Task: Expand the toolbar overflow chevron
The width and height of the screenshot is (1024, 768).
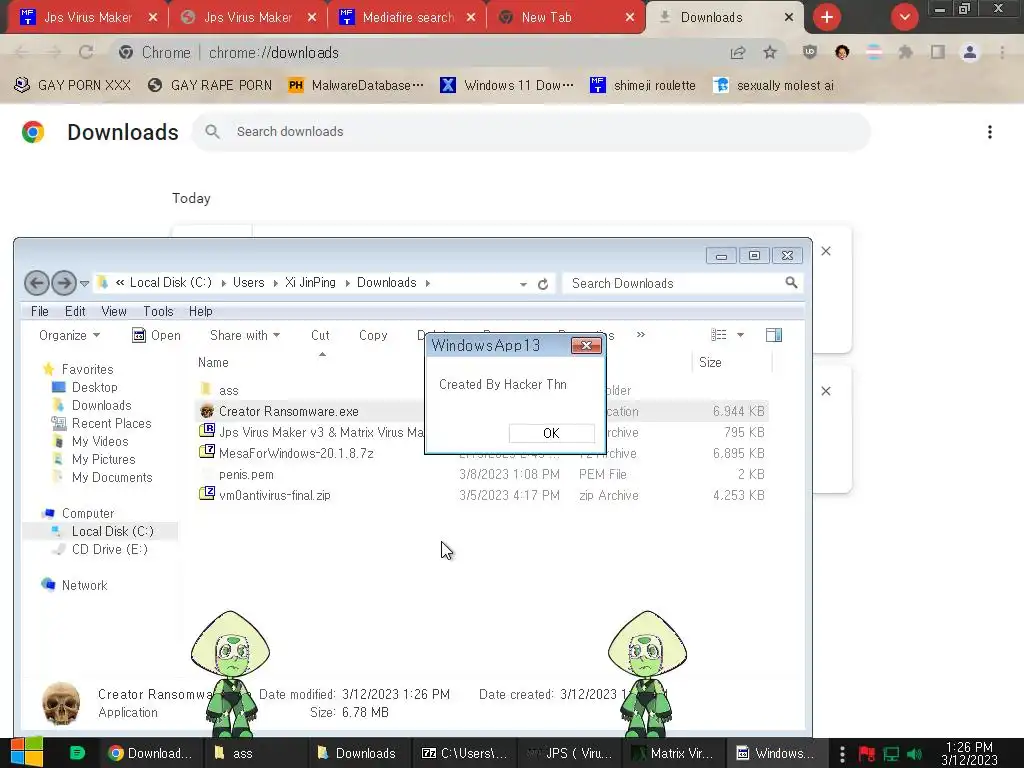Action: pyautogui.click(x=641, y=334)
